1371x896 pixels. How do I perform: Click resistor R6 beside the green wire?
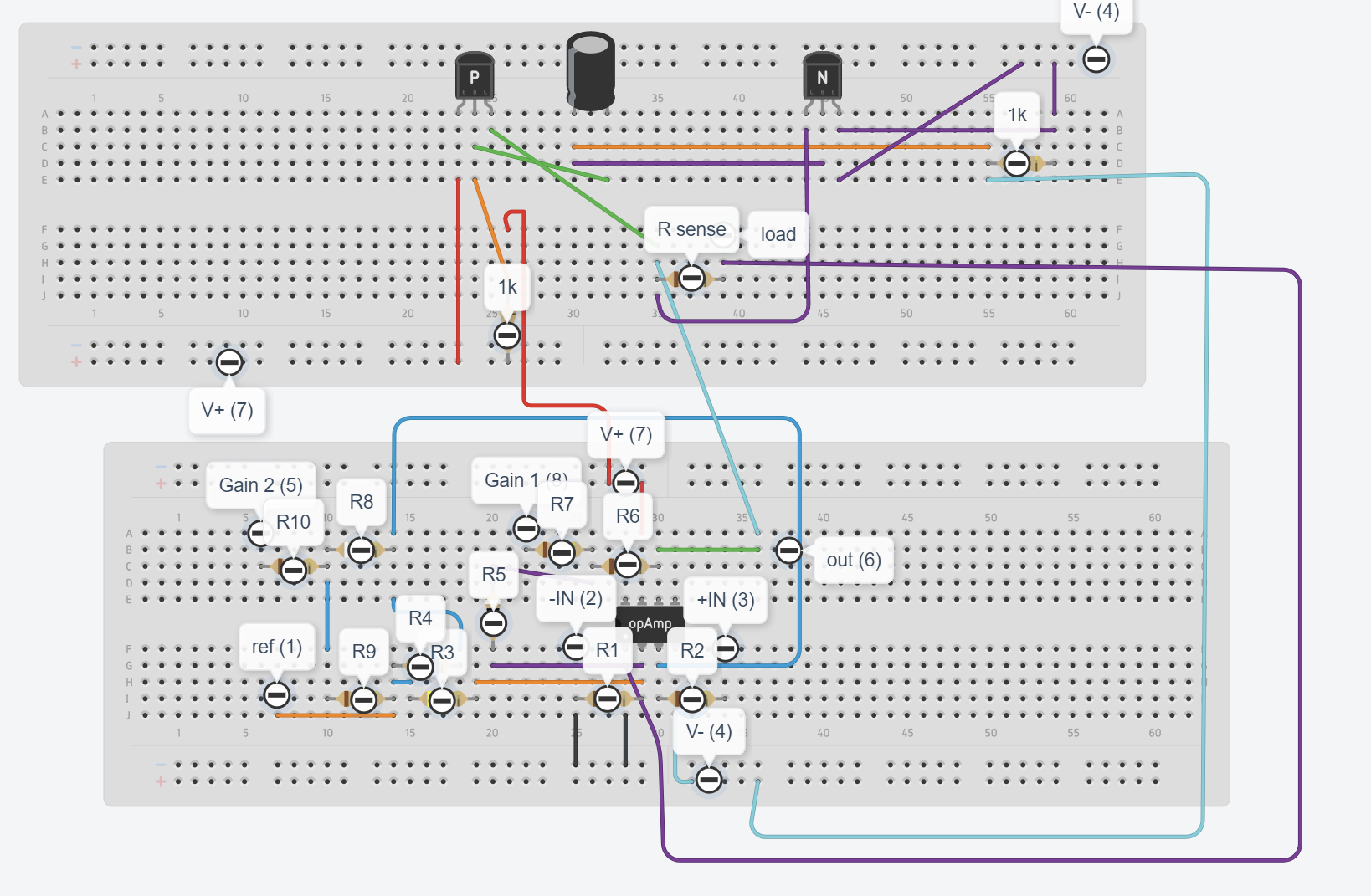(628, 566)
